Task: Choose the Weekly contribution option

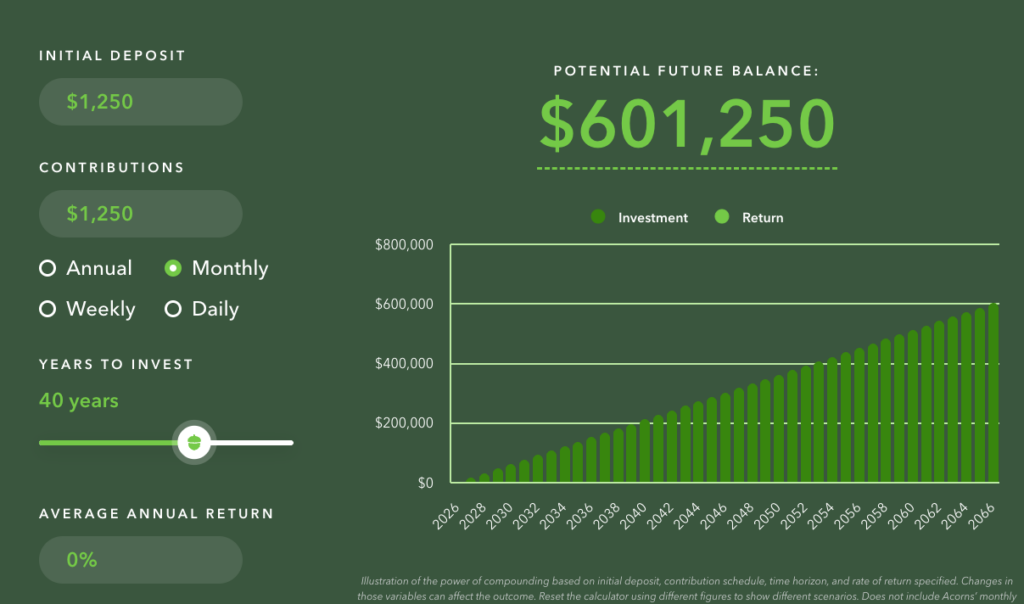Action: [x=47, y=310]
